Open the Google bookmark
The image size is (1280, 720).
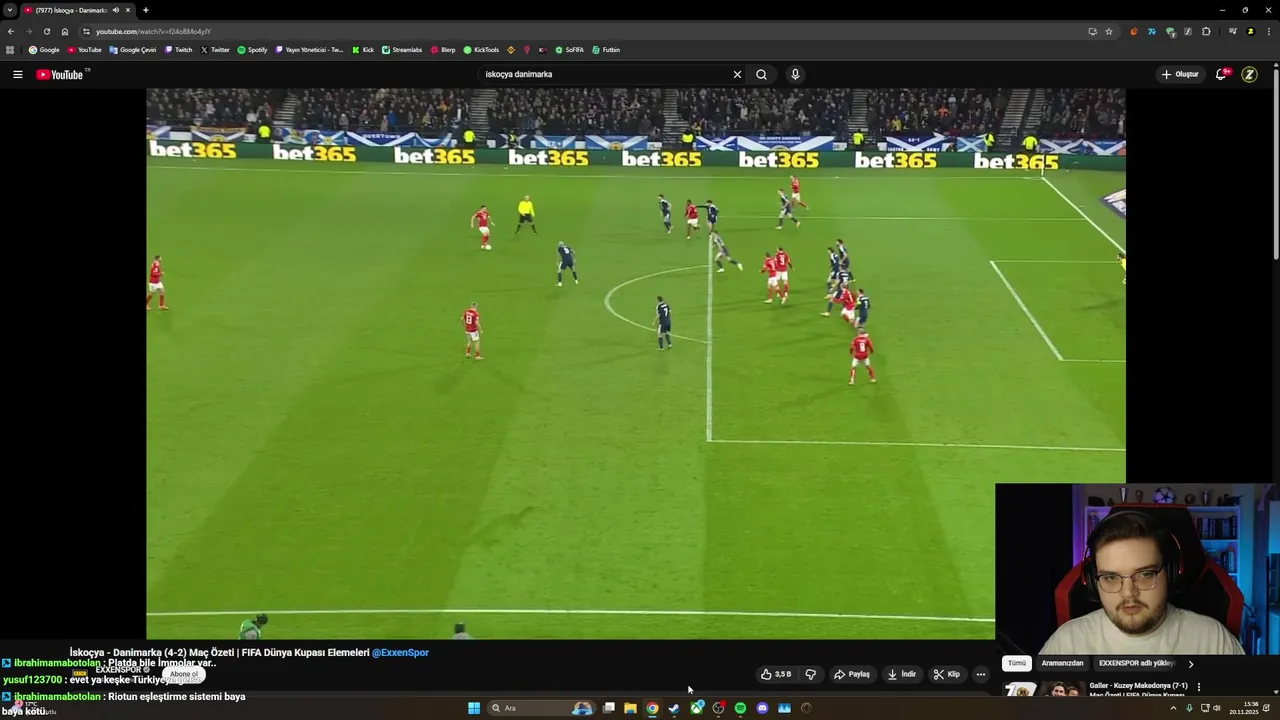[44, 49]
